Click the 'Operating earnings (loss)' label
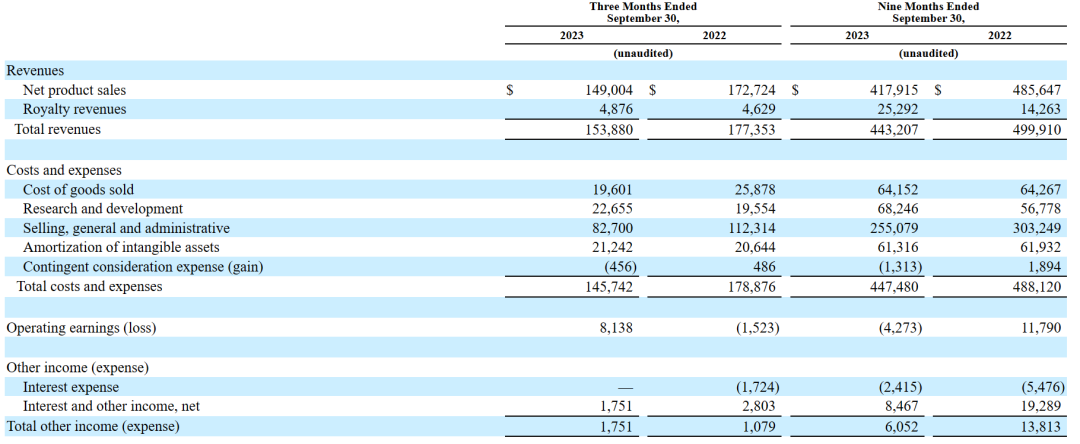Image resolution: width=1080 pixels, height=444 pixels. click(x=81, y=328)
